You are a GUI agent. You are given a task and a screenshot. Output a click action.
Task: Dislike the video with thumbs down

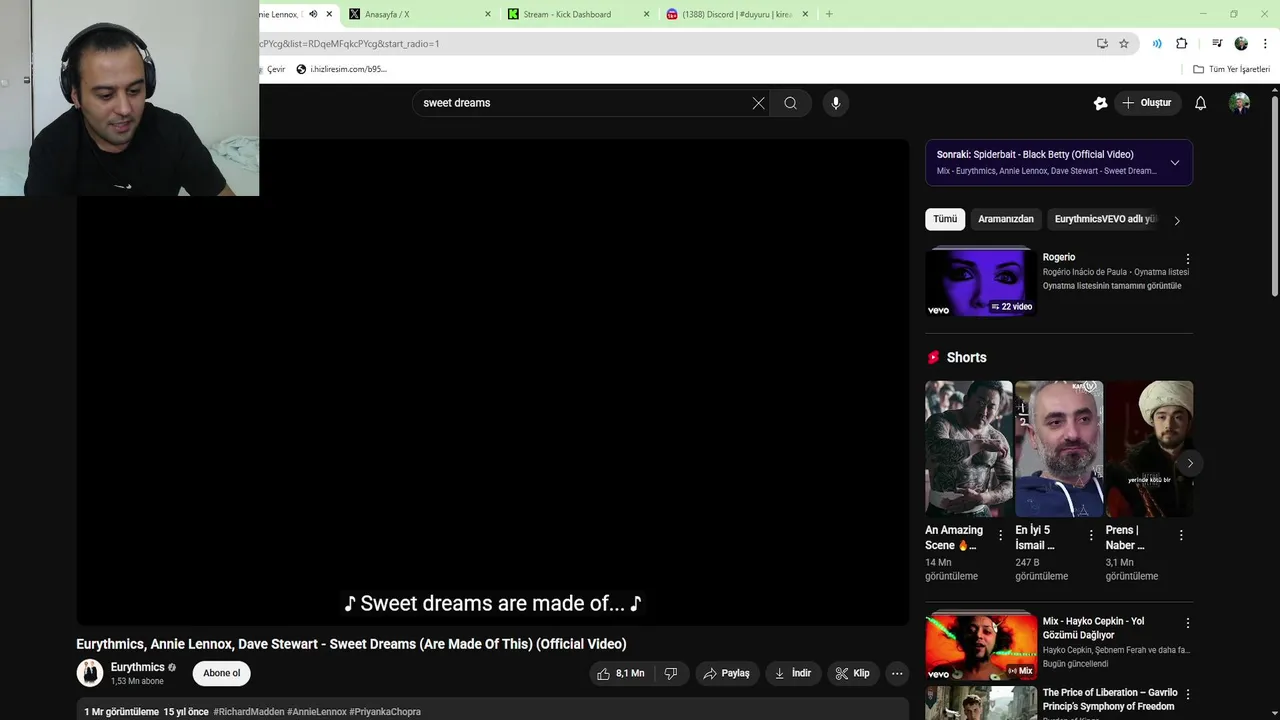pos(671,674)
